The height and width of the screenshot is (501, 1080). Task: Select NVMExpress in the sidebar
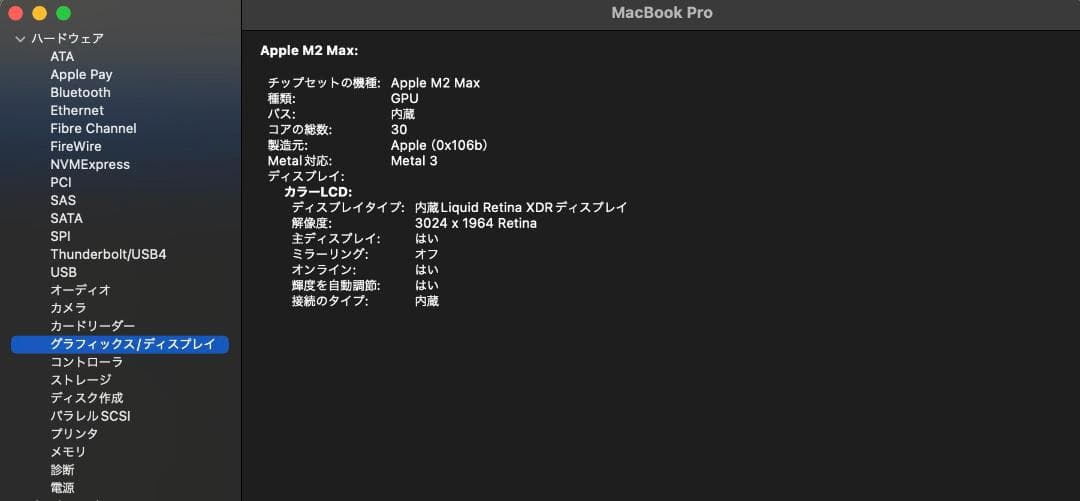tap(90, 165)
